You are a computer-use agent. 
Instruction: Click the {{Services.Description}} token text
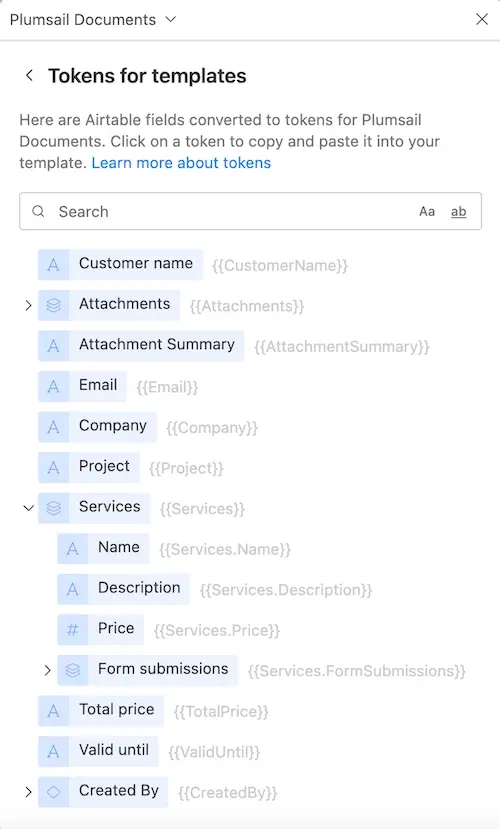click(x=286, y=590)
